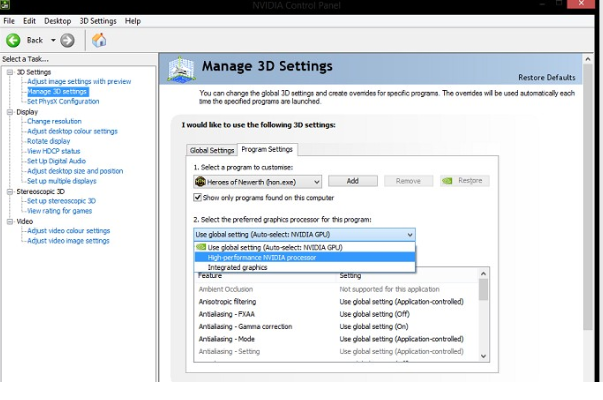Collapse the 3D Settings tree node
Image resolution: width=603 pixels, height=400 pixels.
pyautogui.click(x=10, y=72)
